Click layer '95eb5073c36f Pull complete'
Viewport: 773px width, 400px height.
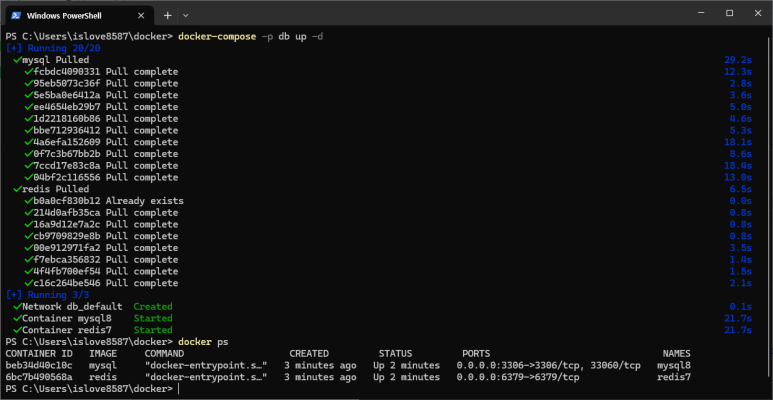[102, 83]
